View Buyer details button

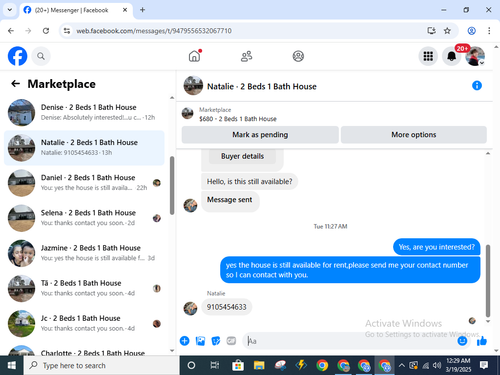click(x=242, y=156)
